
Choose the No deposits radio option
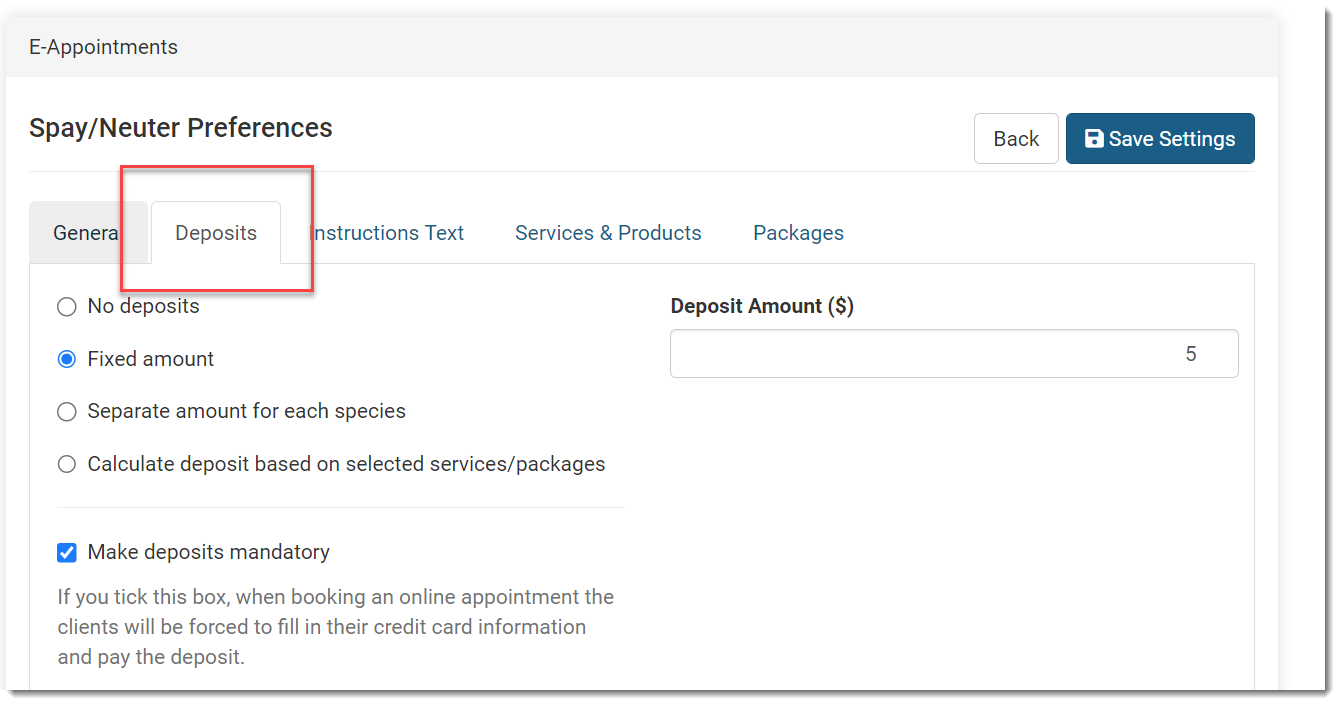pos(67,307)
